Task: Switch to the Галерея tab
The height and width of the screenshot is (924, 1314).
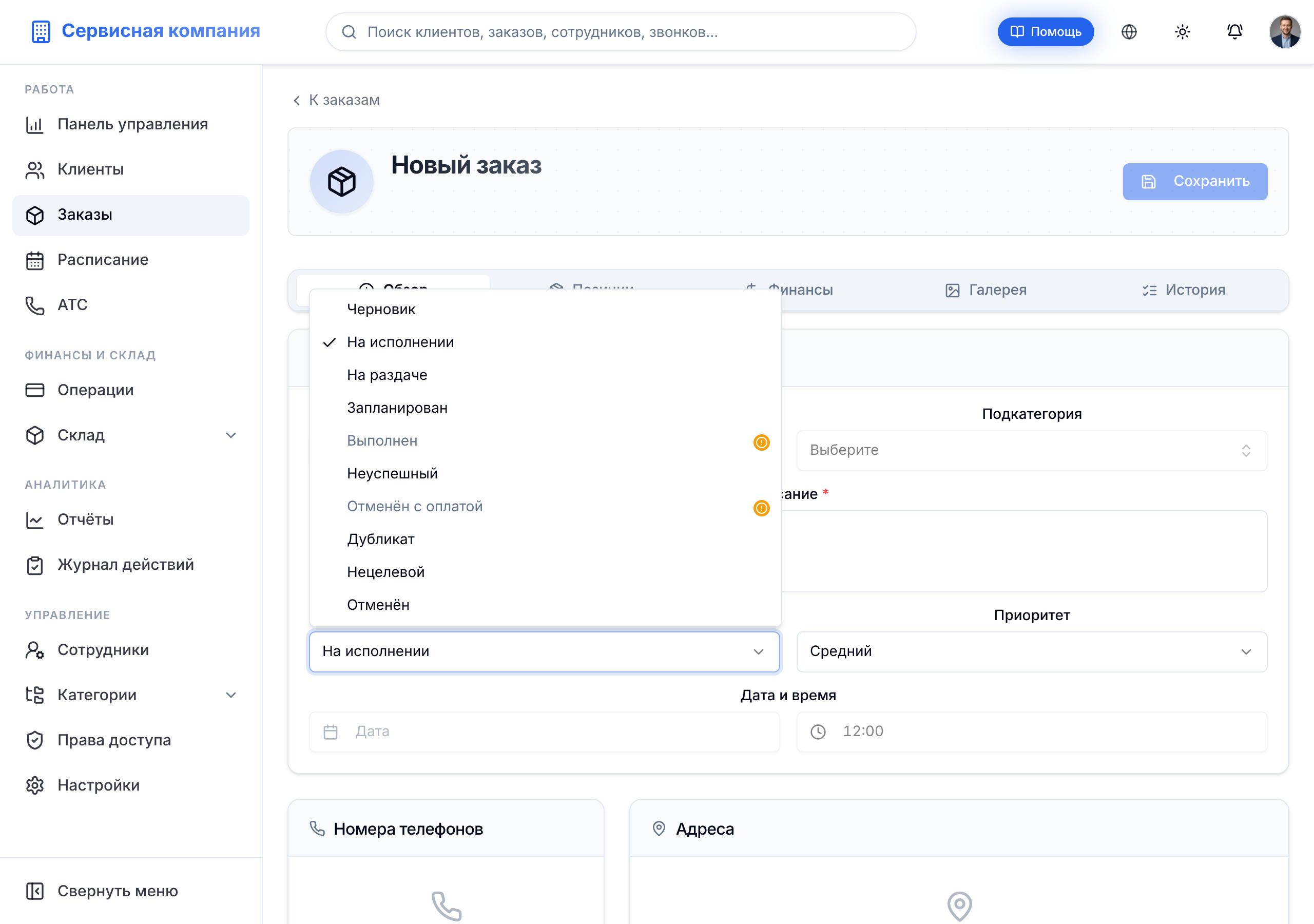Action: [x=985, y=290]
